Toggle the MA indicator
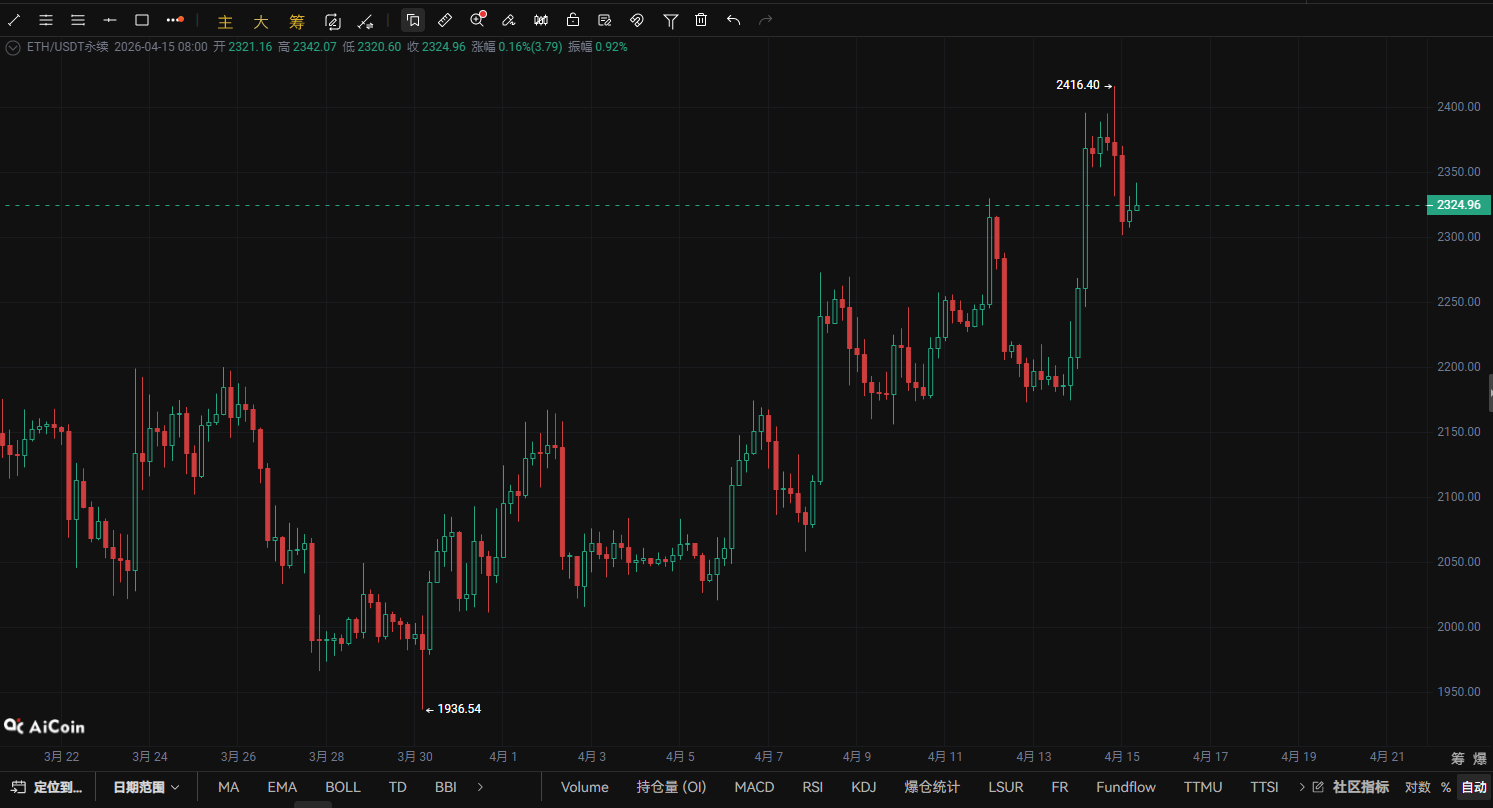The height and width of the screenshot is (808, 1493). pos(229,787)
